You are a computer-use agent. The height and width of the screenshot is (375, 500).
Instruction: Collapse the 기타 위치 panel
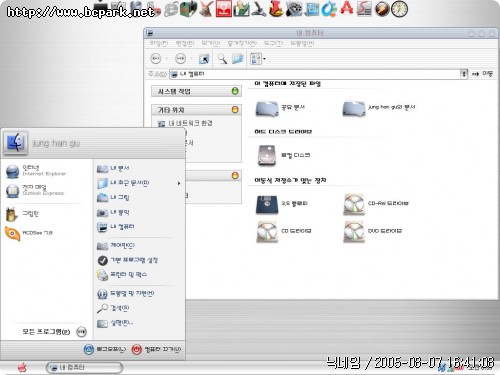click(235, 110)
